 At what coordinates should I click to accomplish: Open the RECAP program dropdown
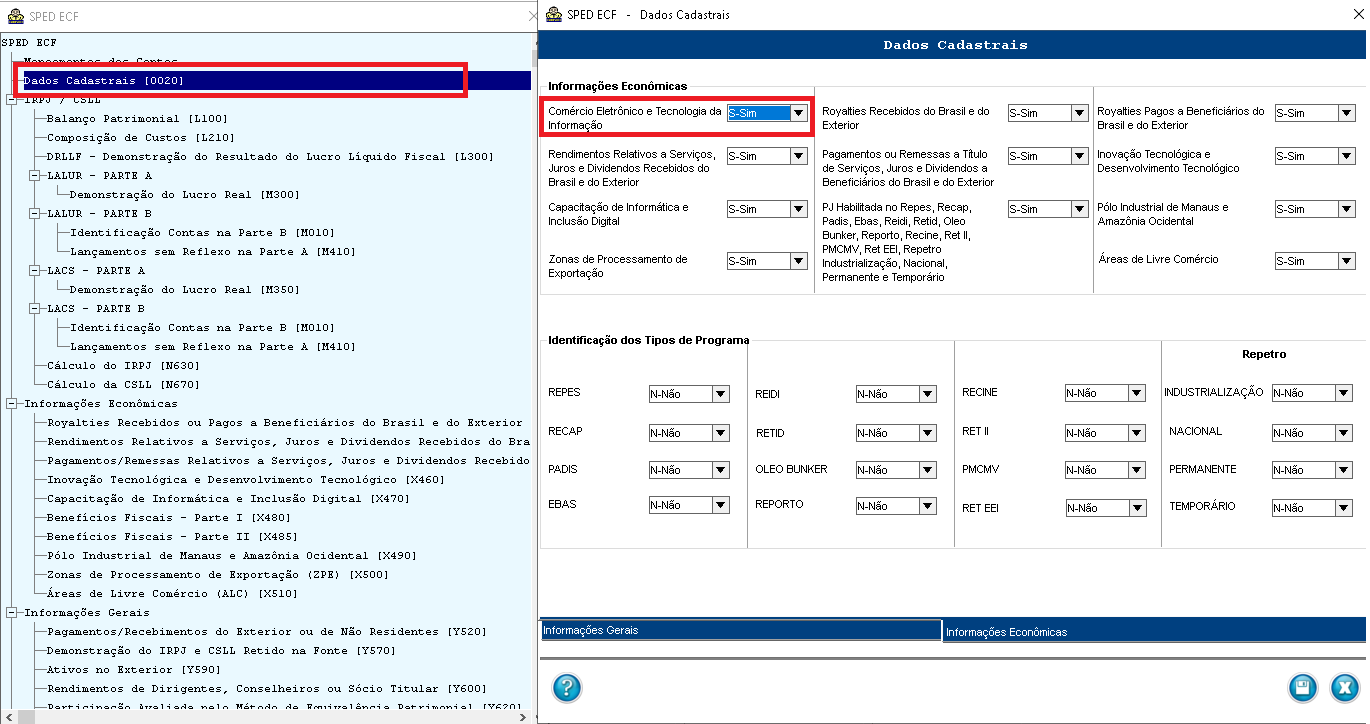point(720,433)
